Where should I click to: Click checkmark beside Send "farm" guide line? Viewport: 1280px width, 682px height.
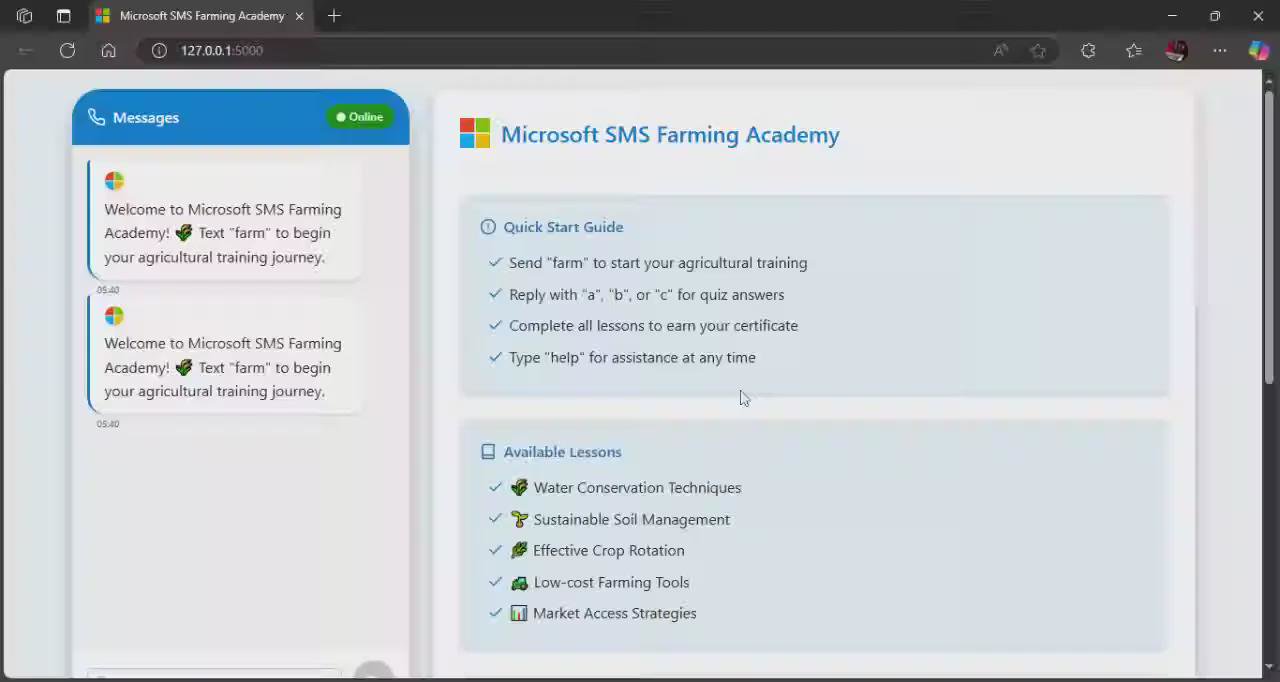495,262
